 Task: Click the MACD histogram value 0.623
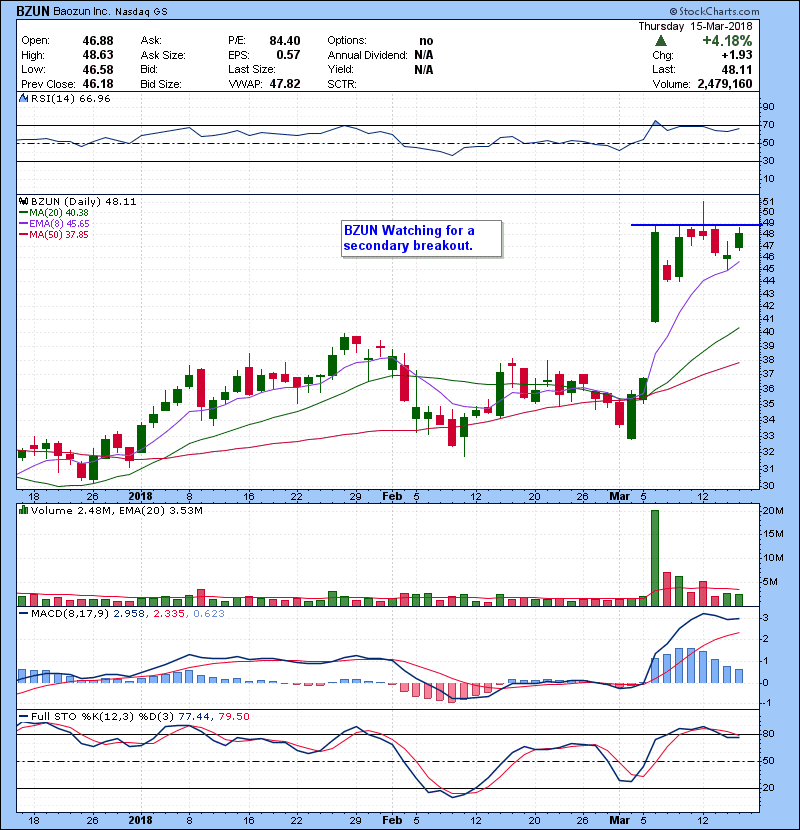(x=209, y=614)
